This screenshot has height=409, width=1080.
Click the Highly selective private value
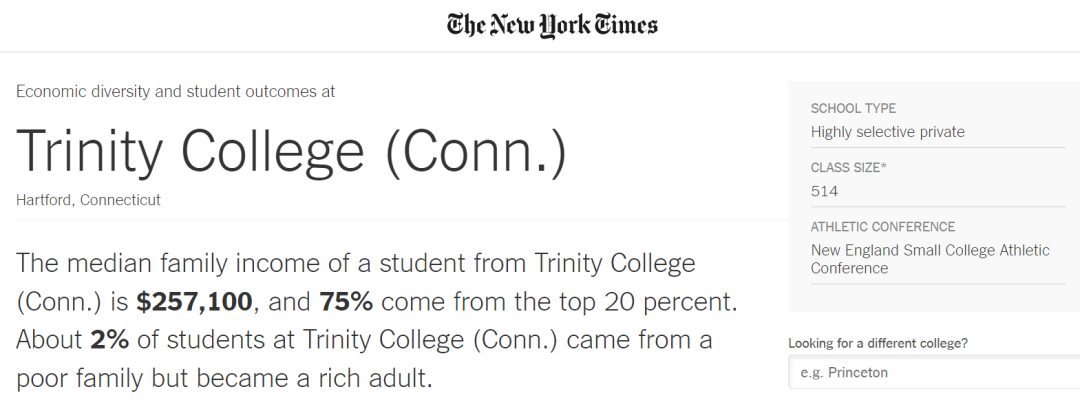tap(888, 132)
